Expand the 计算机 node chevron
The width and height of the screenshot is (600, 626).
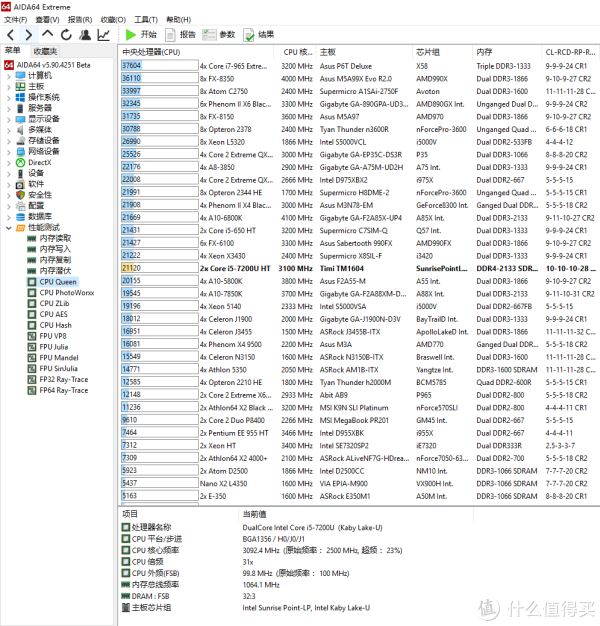coord(9,76)
